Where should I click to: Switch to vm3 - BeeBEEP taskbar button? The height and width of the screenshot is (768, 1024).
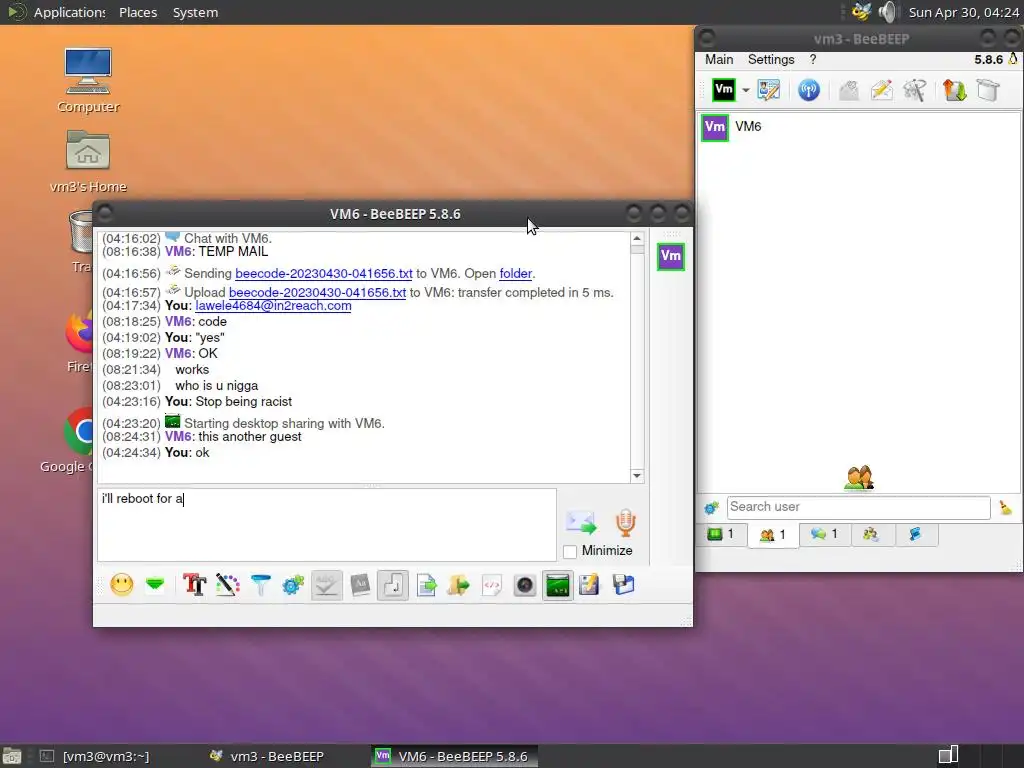pos(266,756)
